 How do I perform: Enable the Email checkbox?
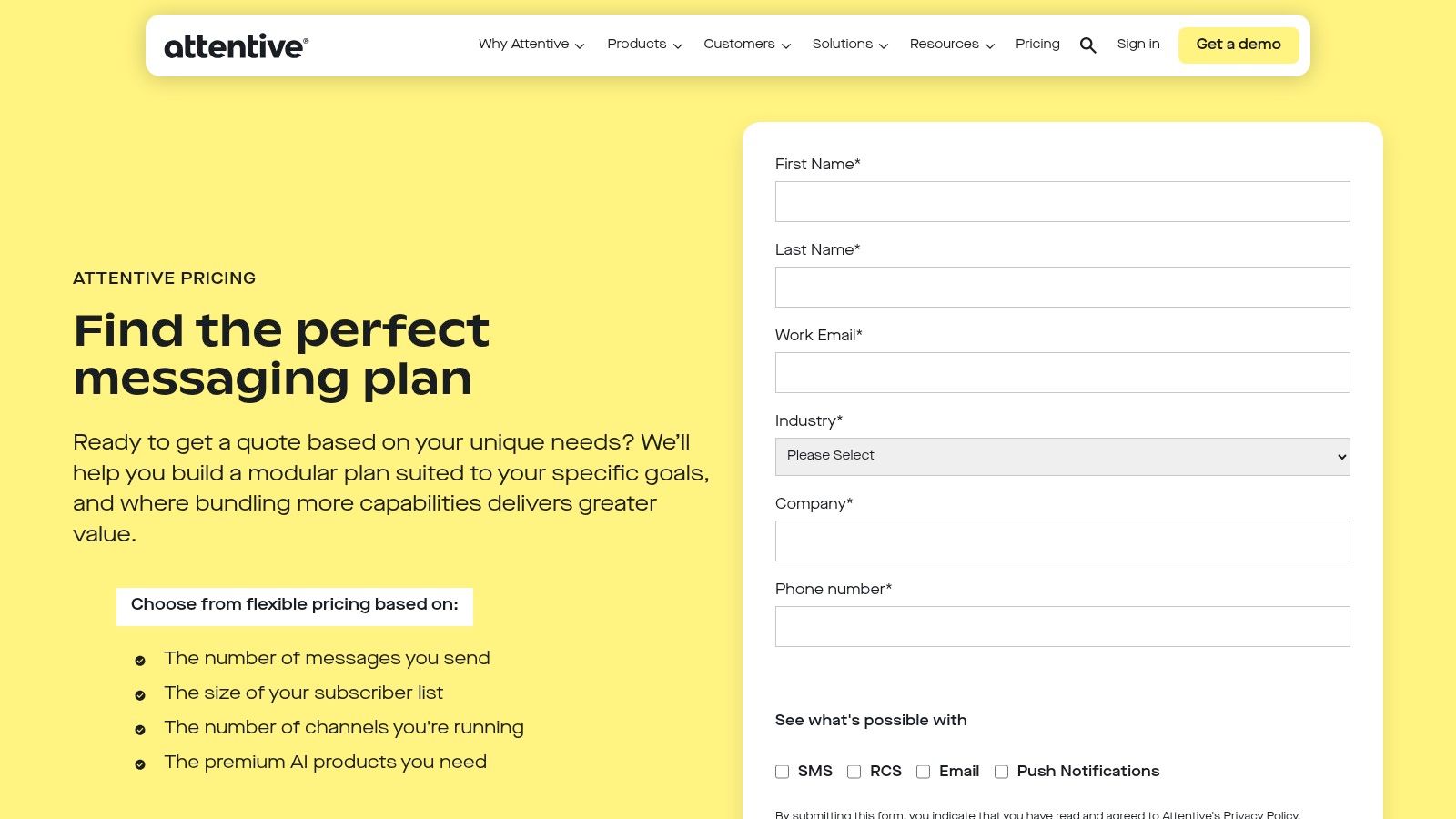[923, 772]
